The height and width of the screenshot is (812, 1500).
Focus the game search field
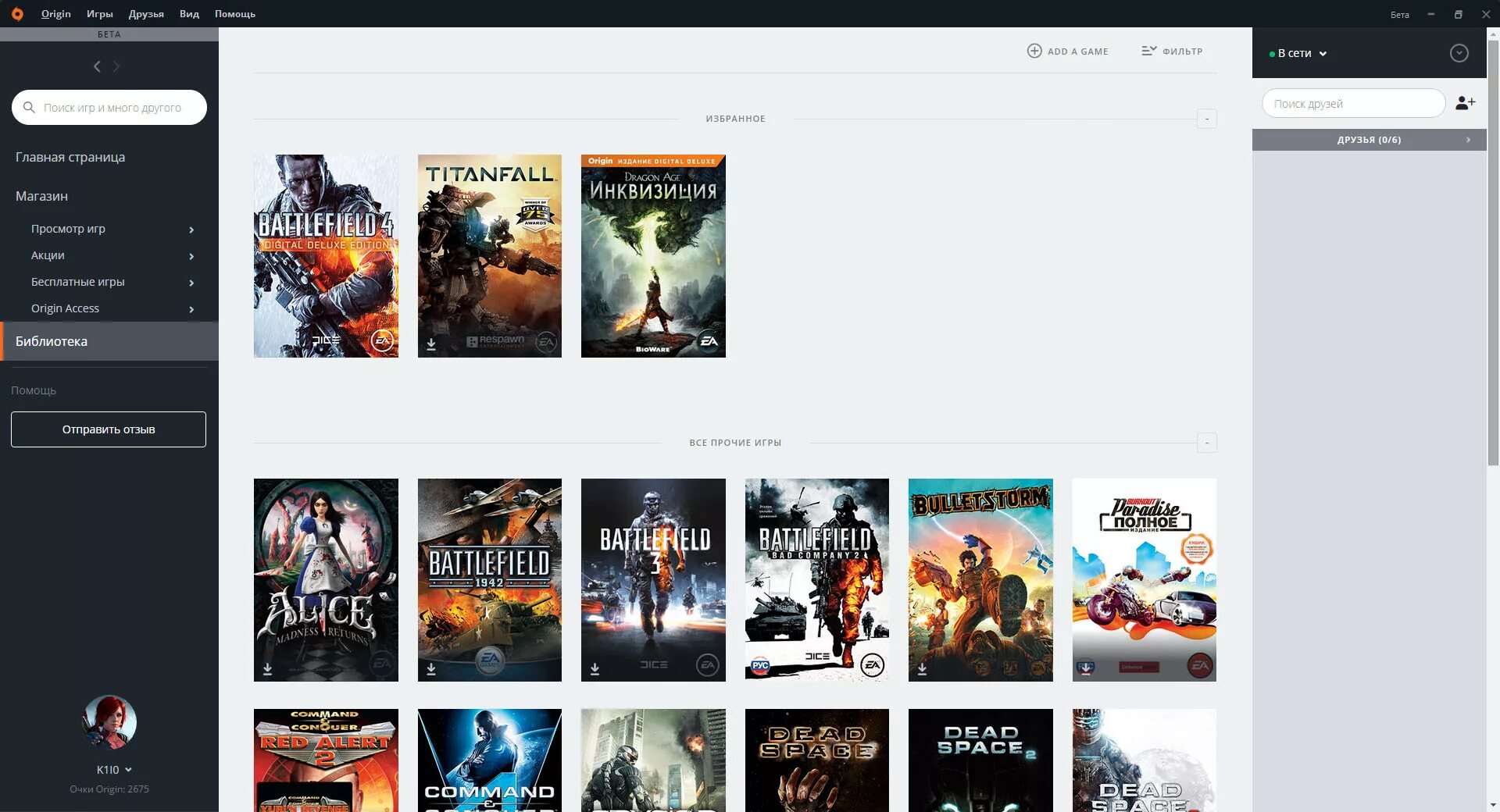coord(109,108)
